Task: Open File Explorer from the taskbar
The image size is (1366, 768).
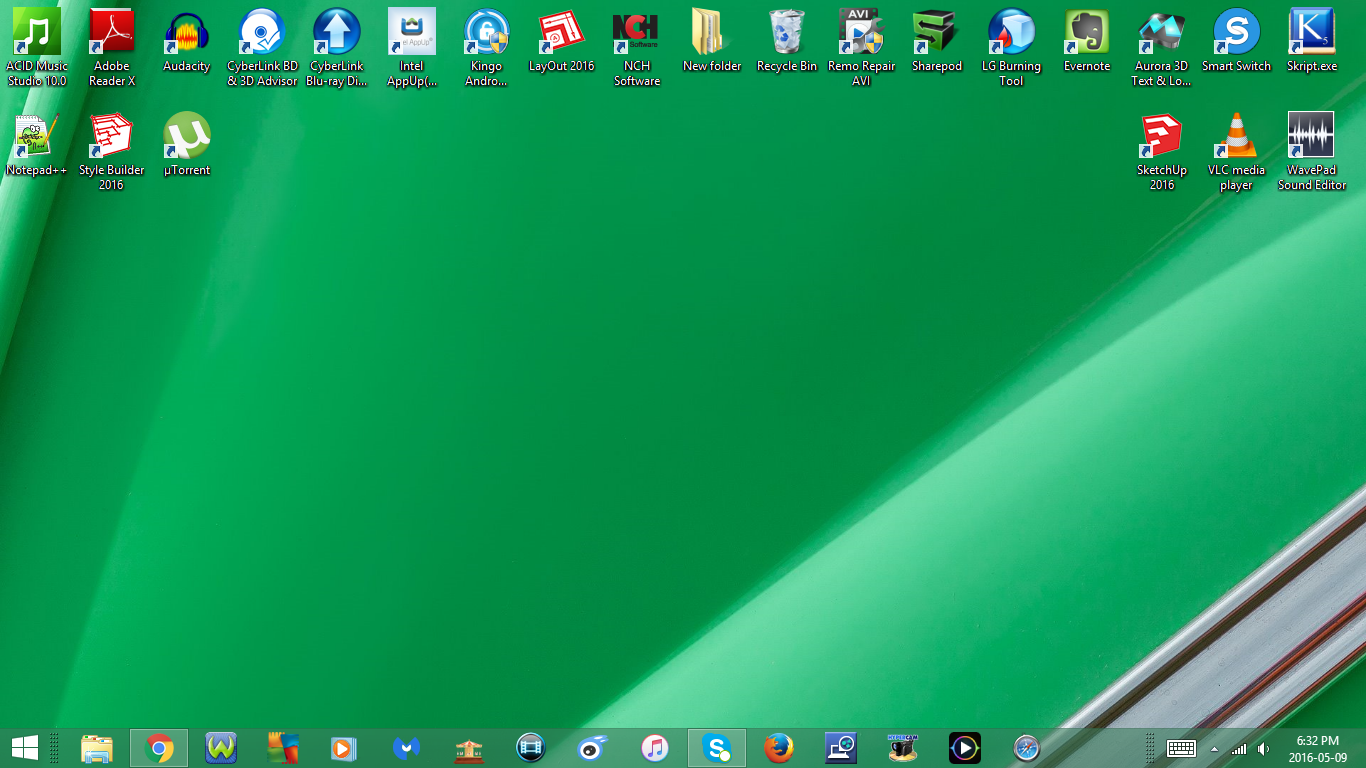Action: click(x=97, y=748)
